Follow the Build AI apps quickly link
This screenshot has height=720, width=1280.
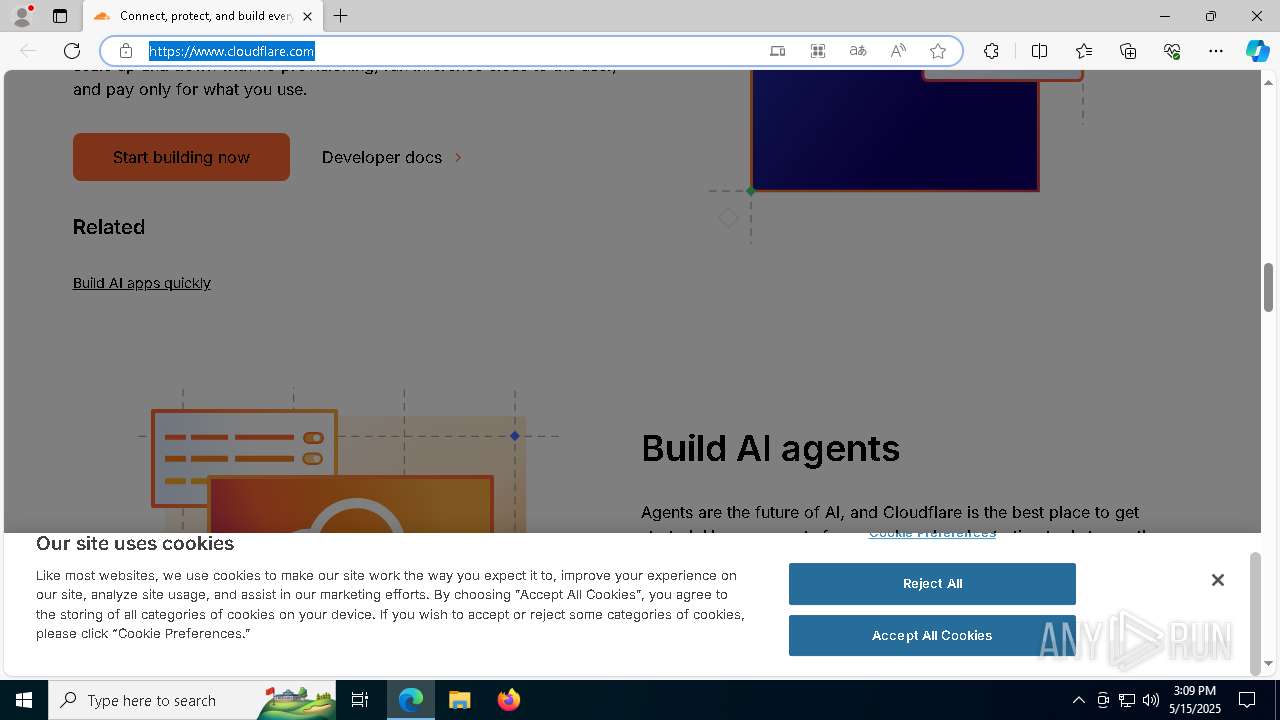[x=142, y=283]
